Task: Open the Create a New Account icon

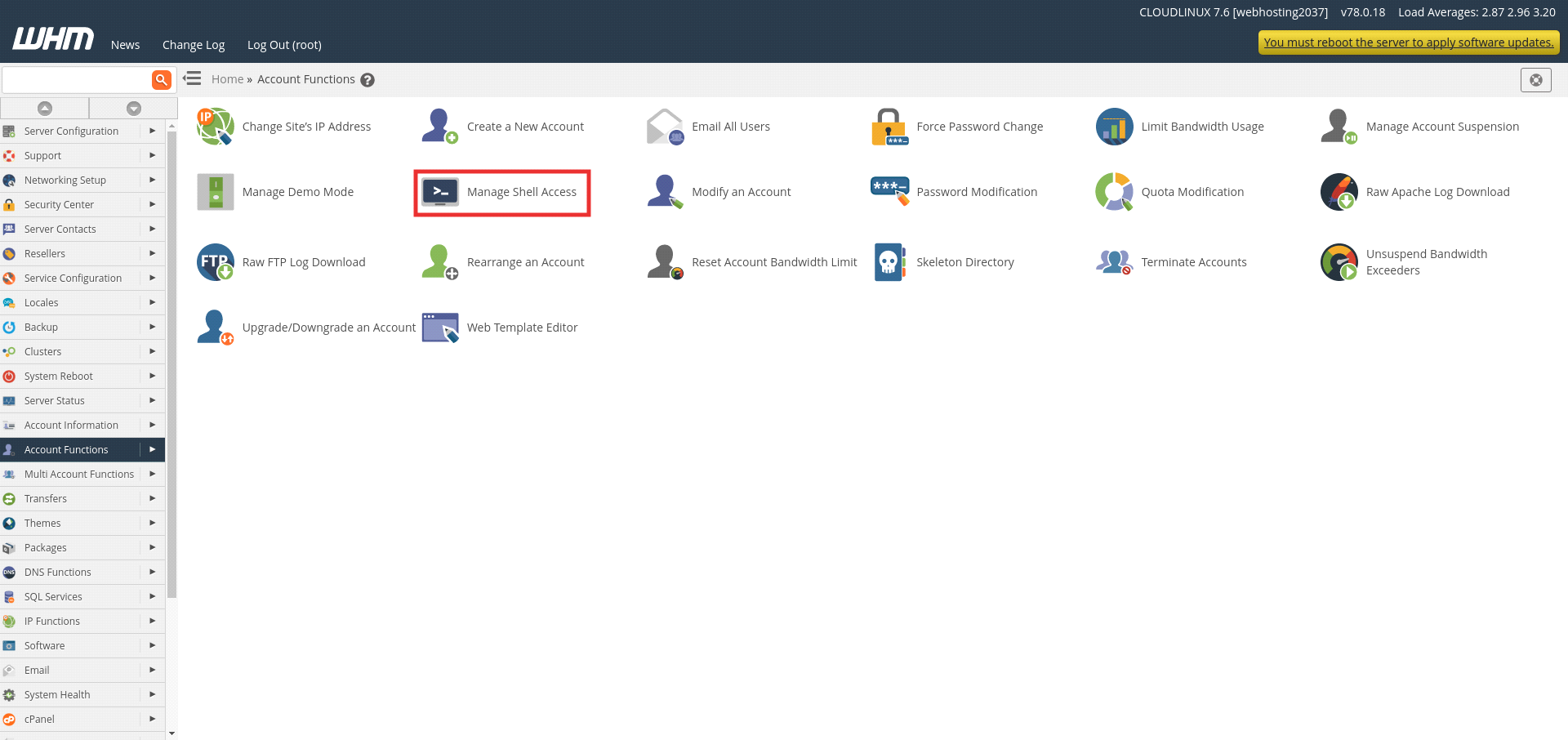Action: (440, 127)
